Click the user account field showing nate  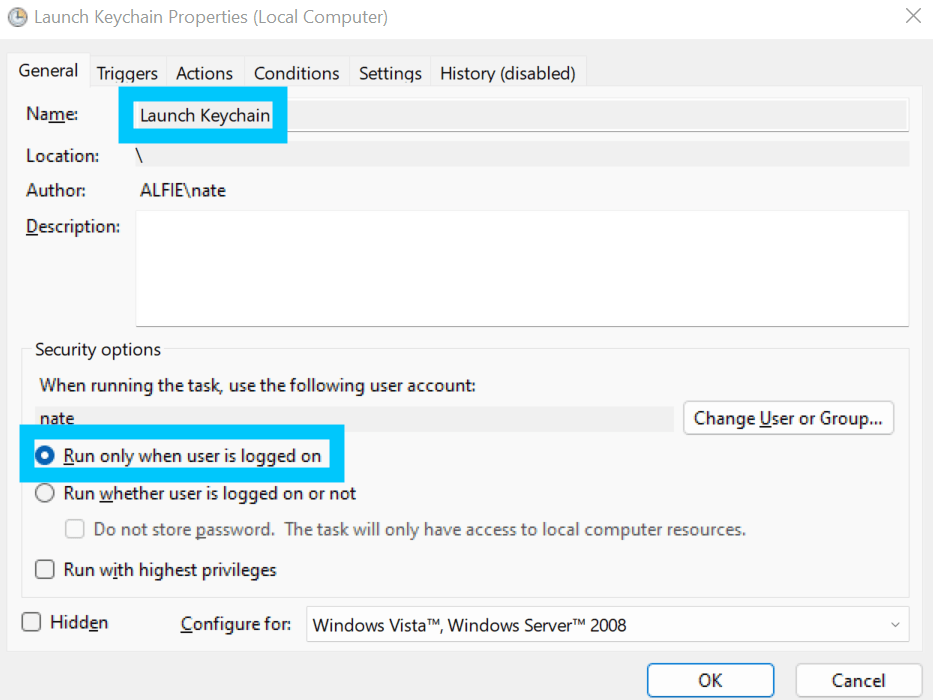354,418
